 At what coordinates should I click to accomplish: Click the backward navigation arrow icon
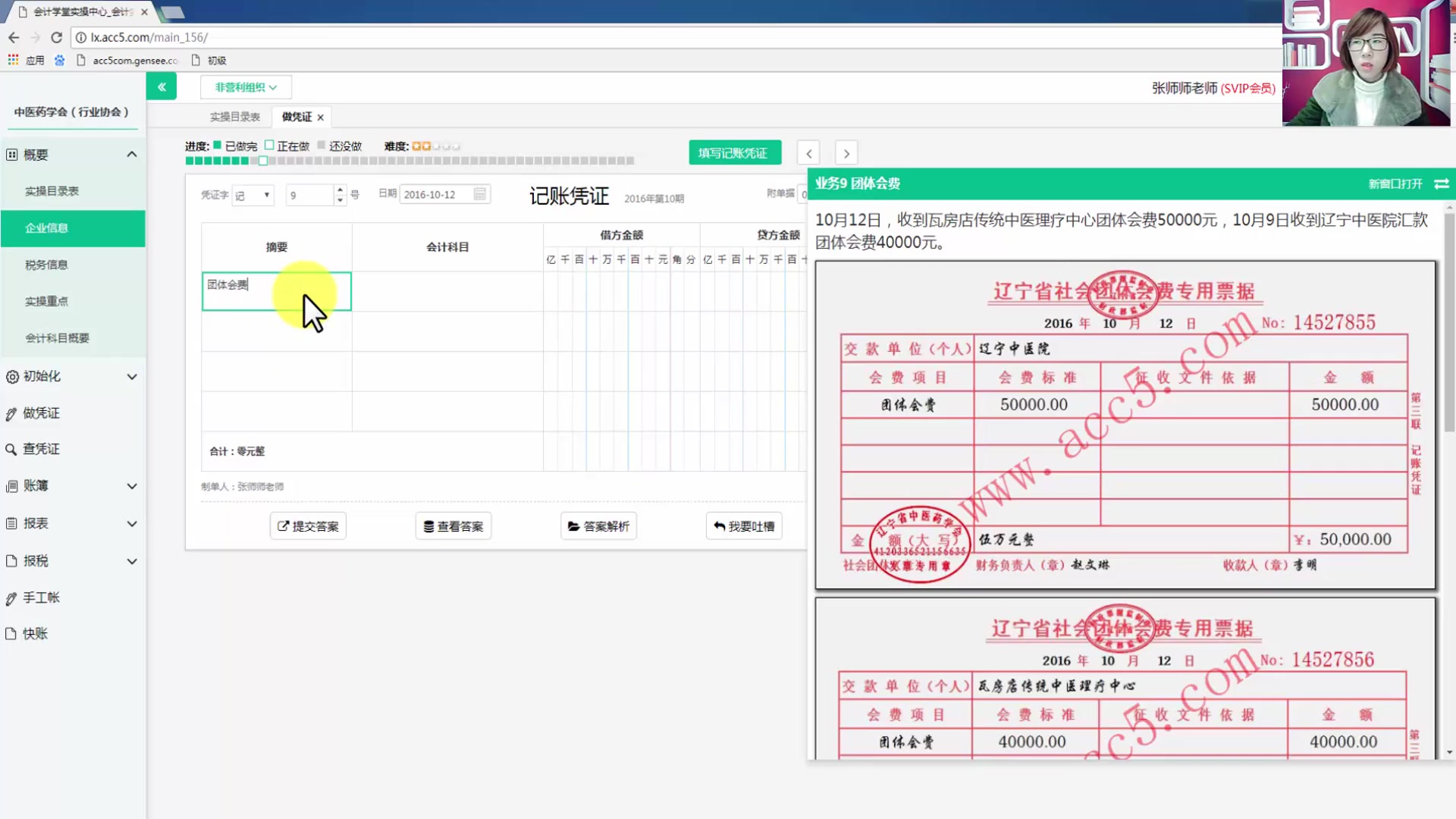[x=808, y=153]
